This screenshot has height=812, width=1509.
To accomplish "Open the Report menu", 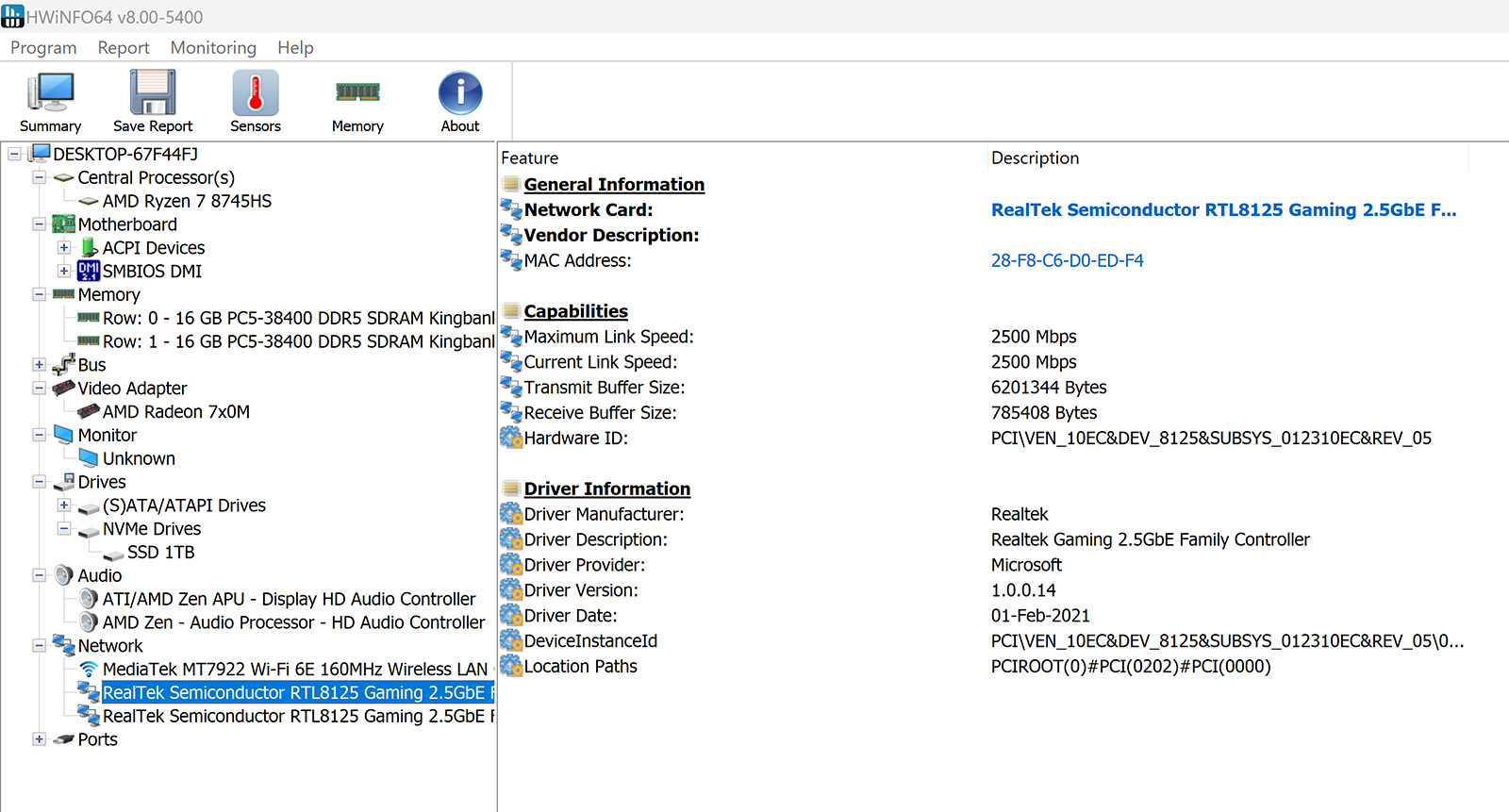I will [x=124, y=47].
